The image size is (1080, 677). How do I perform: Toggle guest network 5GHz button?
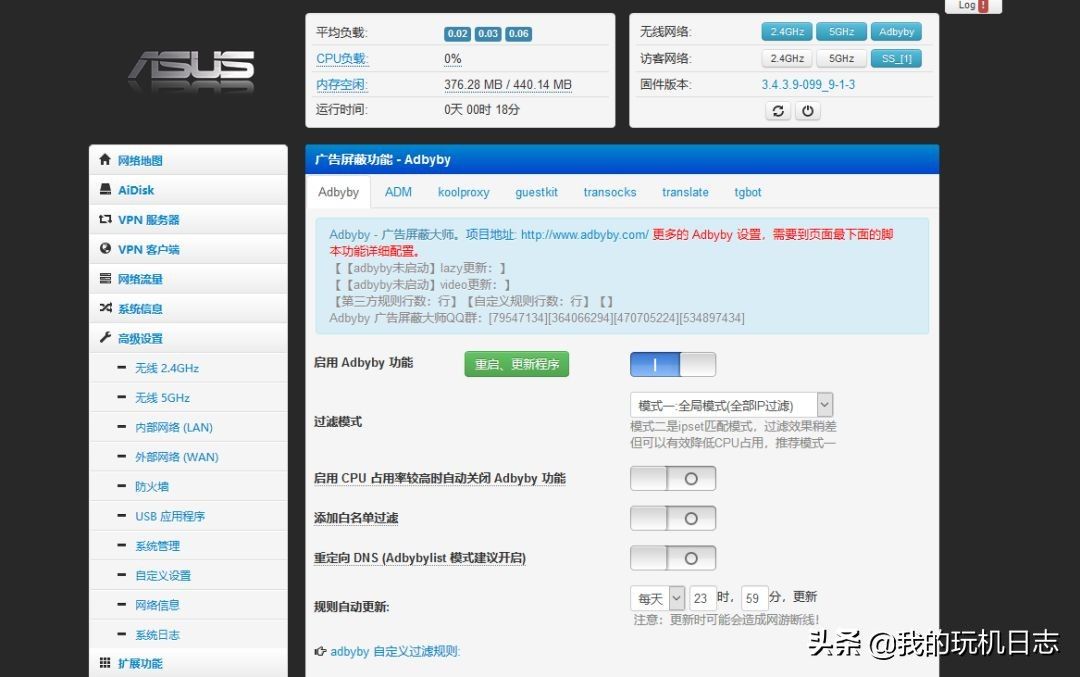(842, 59)
